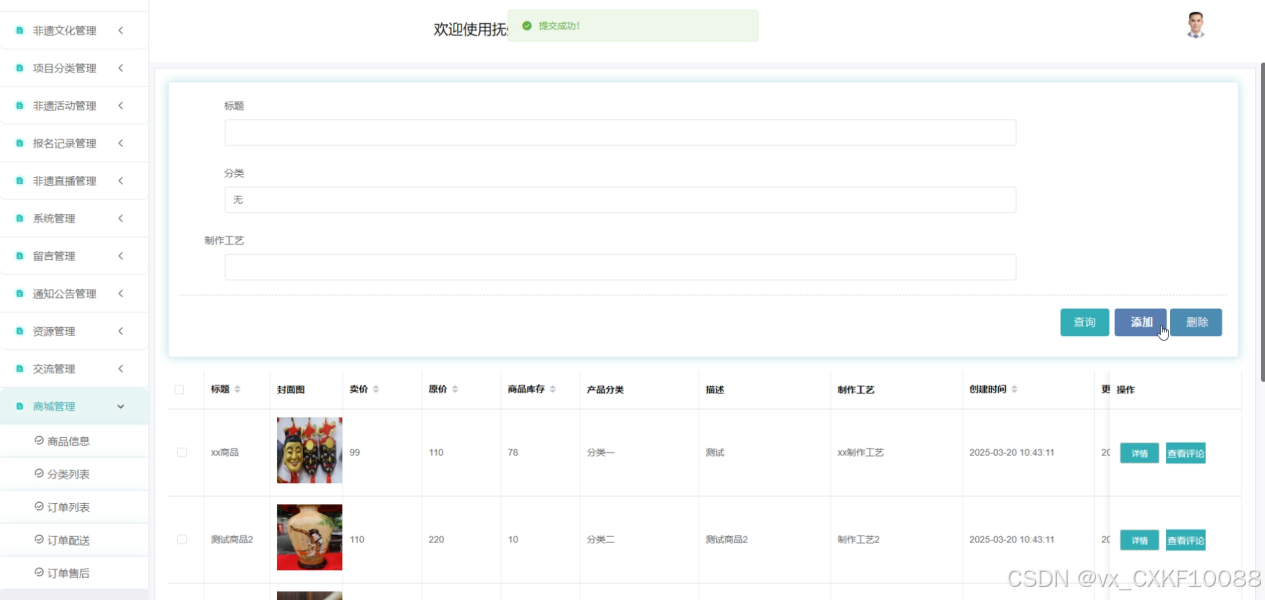Screen dimensions: 1265x600
Task: Click 查看评论 for the xx商品 row
Action: (1186, 454)
